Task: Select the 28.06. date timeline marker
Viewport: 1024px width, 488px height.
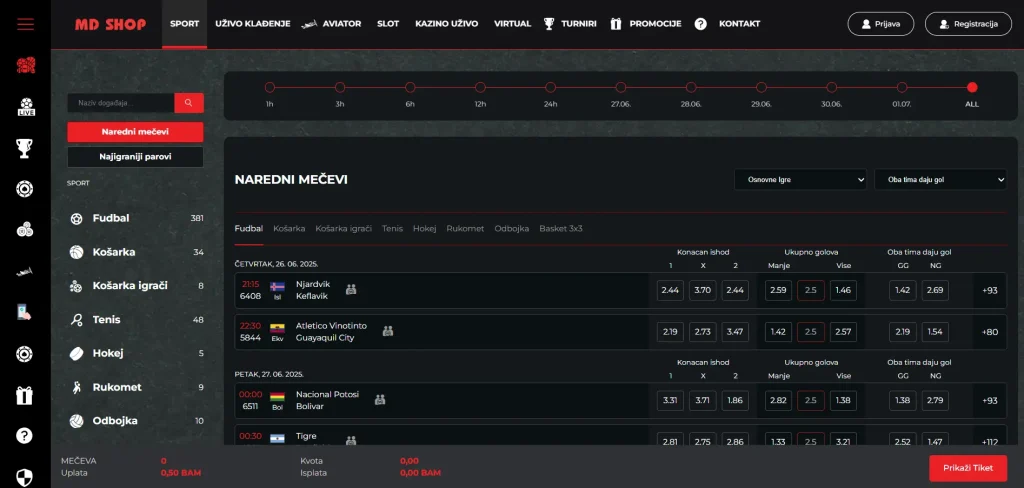Action: click(691, 88)
